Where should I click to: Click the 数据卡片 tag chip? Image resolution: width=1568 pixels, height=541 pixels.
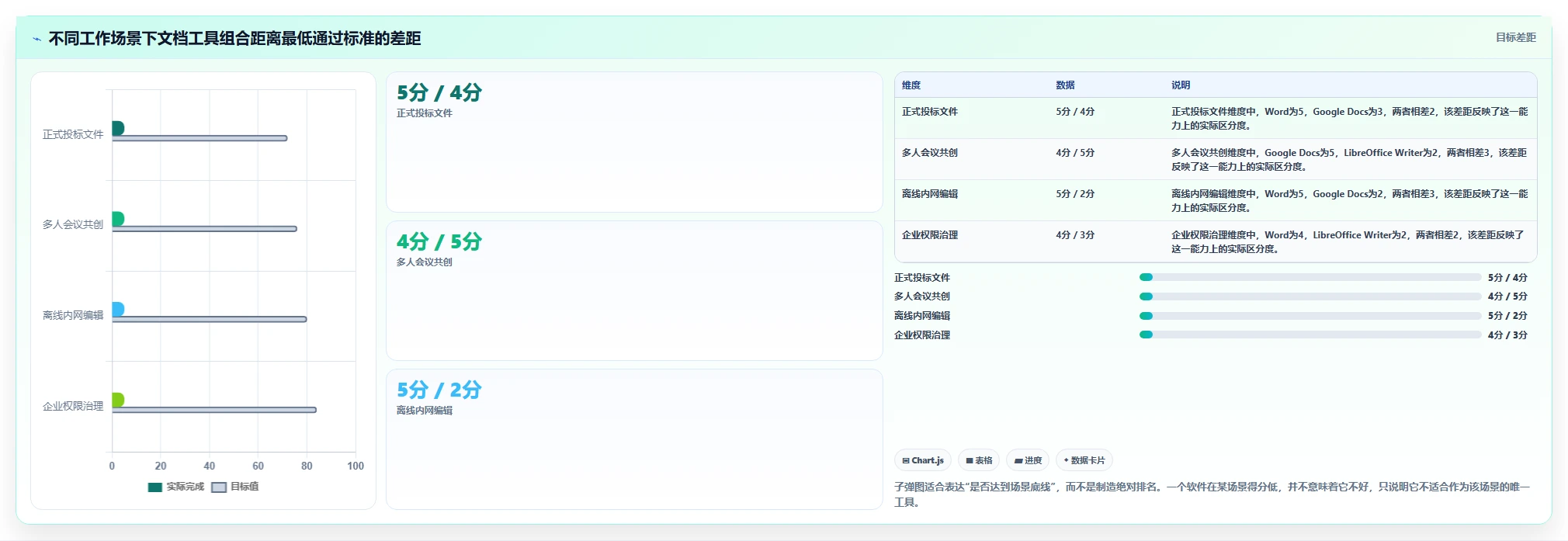point(1084,460)
